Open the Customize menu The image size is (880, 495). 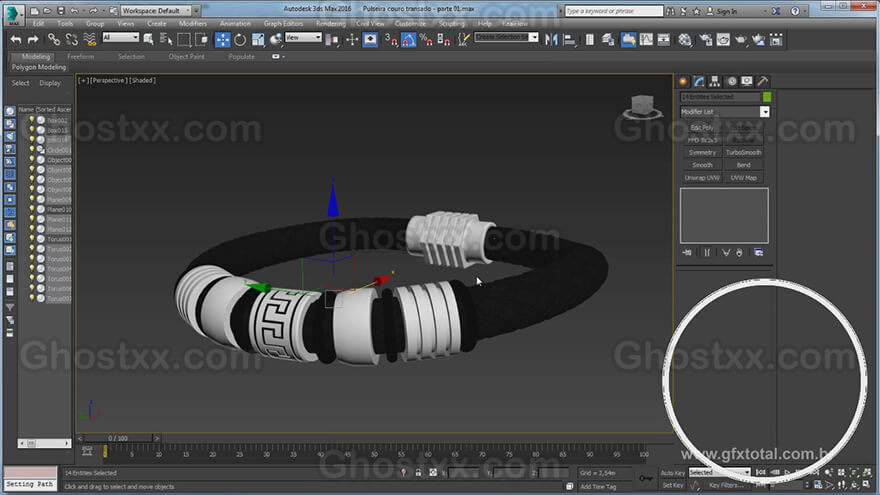410,24
